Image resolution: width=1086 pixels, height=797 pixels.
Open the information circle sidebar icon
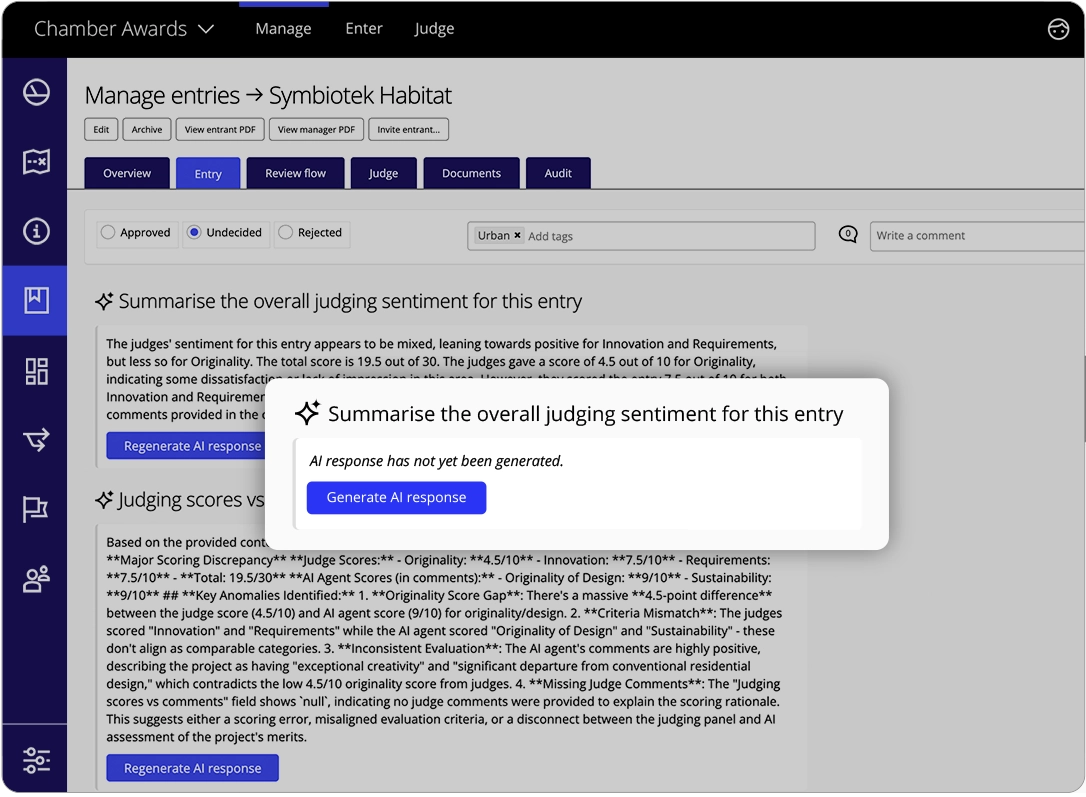tap(36, 232)
